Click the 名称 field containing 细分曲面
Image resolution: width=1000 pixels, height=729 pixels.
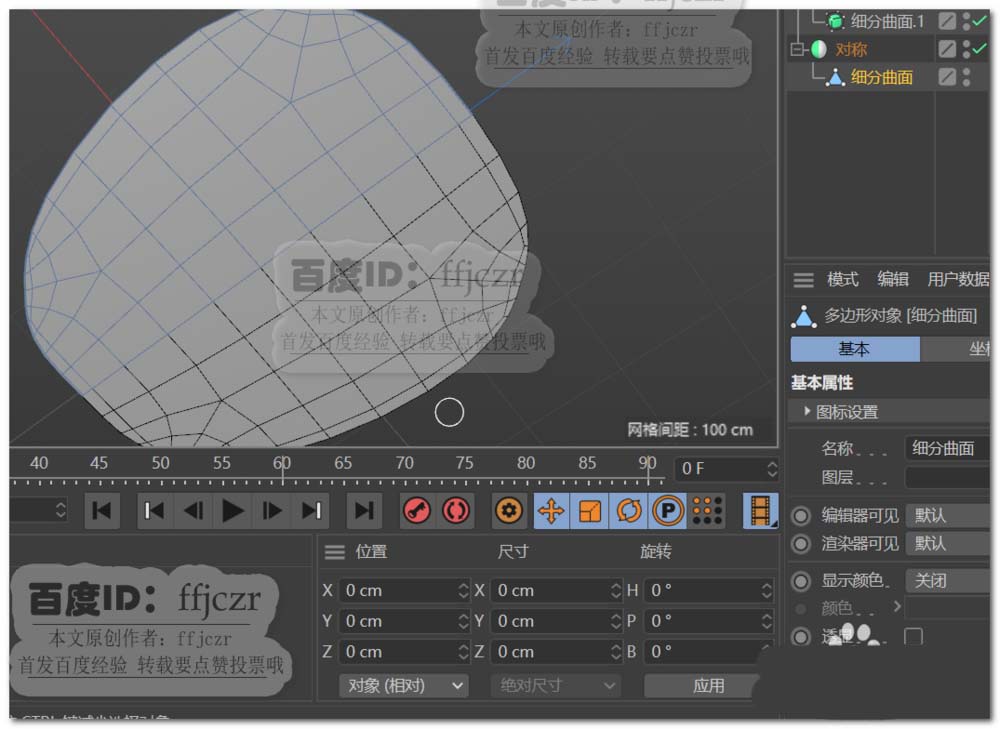(x=948, y=449)
